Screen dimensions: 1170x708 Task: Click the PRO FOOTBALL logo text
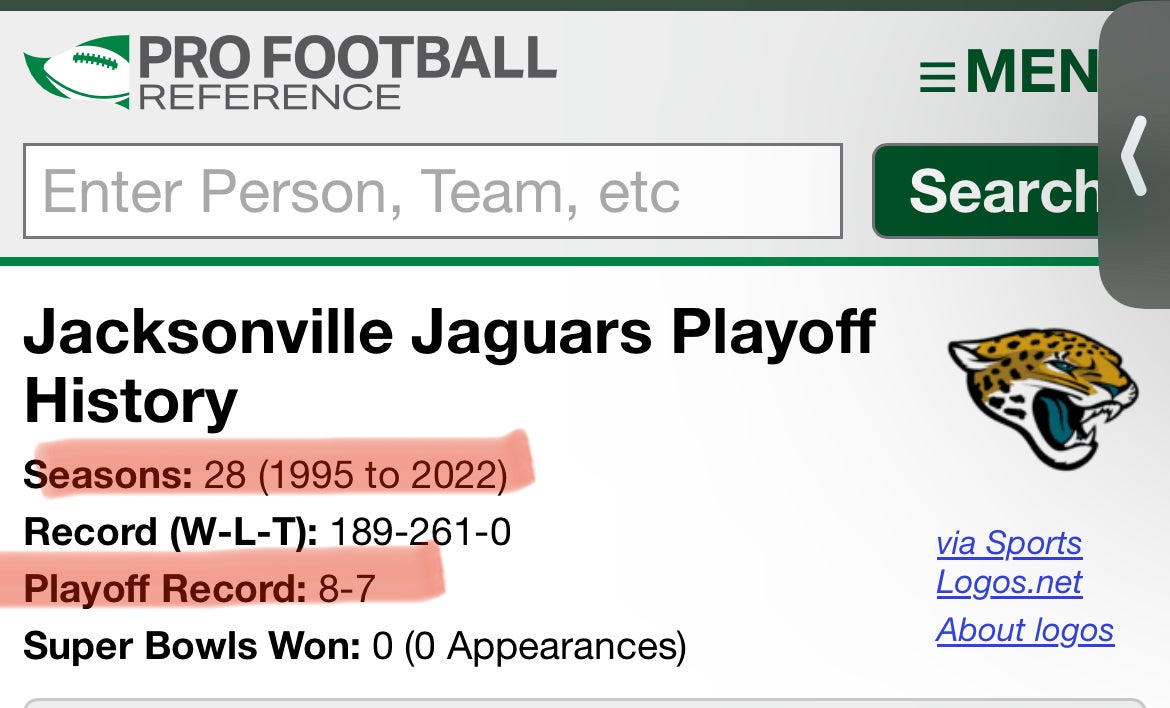347,59
